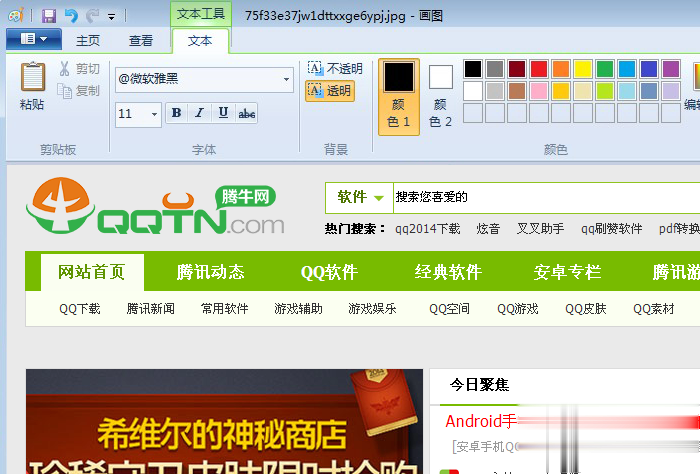The width and height of the screenshot is (700, 474).
Task: Click the 搜索您喜爱的 search field
Action: coord(547,197)
